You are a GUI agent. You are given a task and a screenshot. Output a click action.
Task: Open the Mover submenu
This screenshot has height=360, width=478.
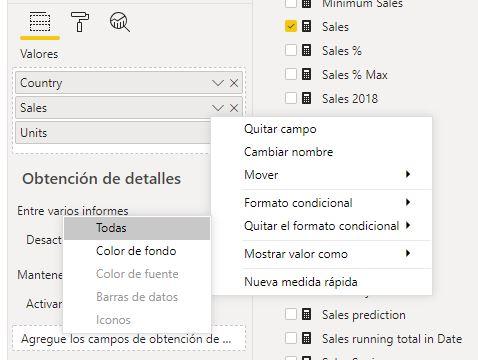(x=321, y=175)
